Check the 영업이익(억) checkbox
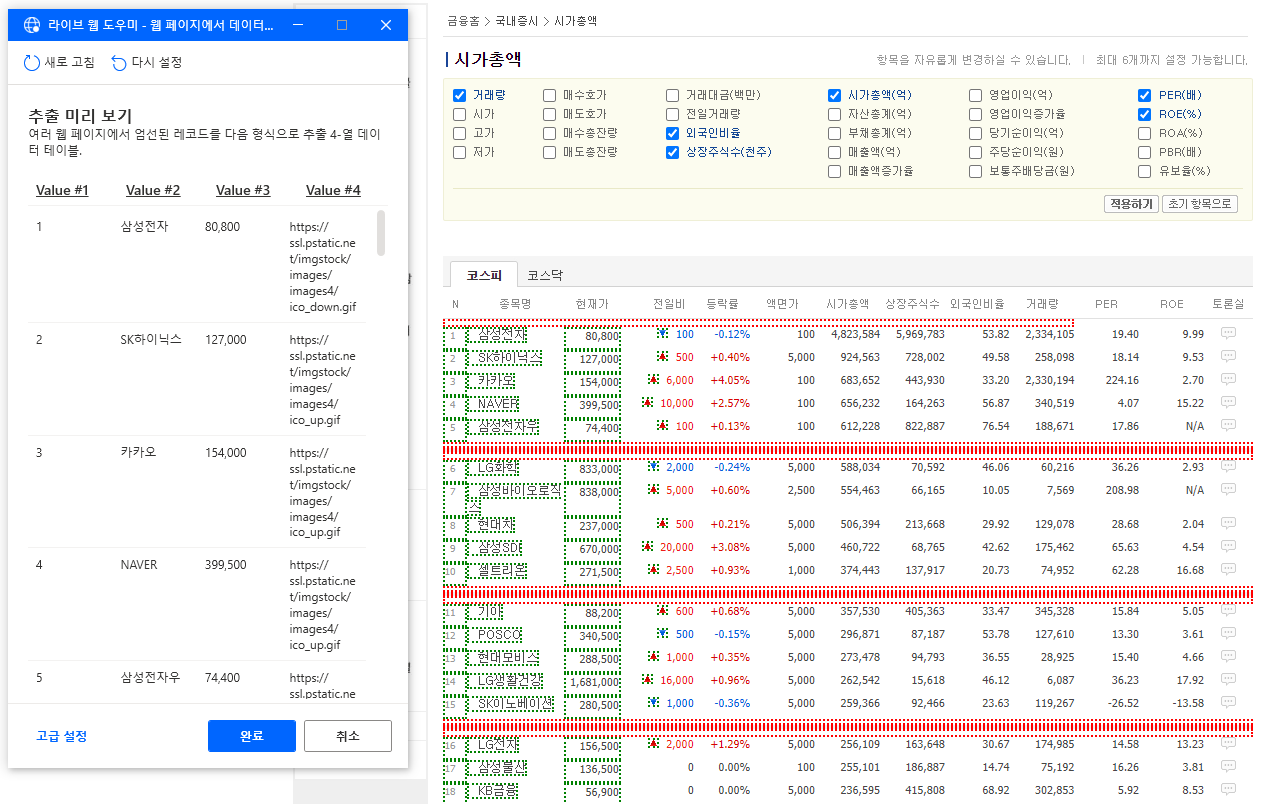 [976, 96]
